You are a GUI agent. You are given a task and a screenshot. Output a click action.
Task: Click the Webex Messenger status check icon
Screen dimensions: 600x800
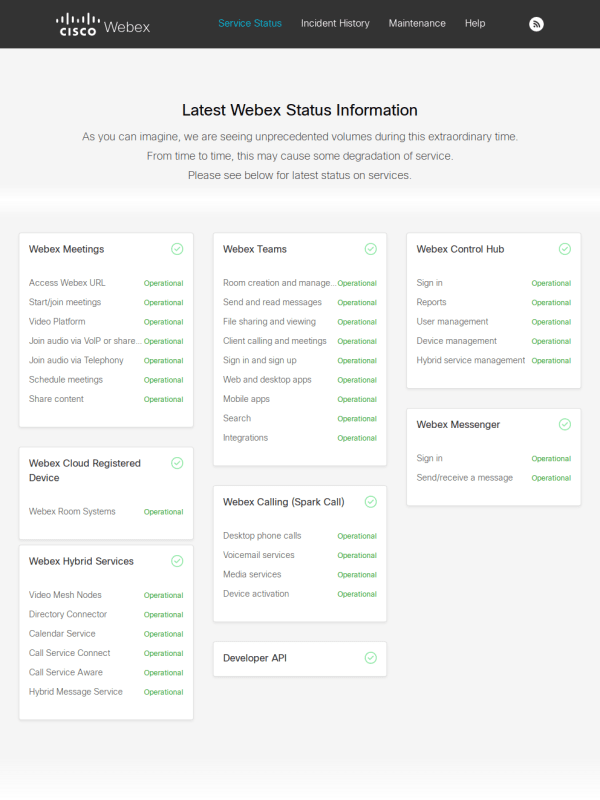coord(565,424)
